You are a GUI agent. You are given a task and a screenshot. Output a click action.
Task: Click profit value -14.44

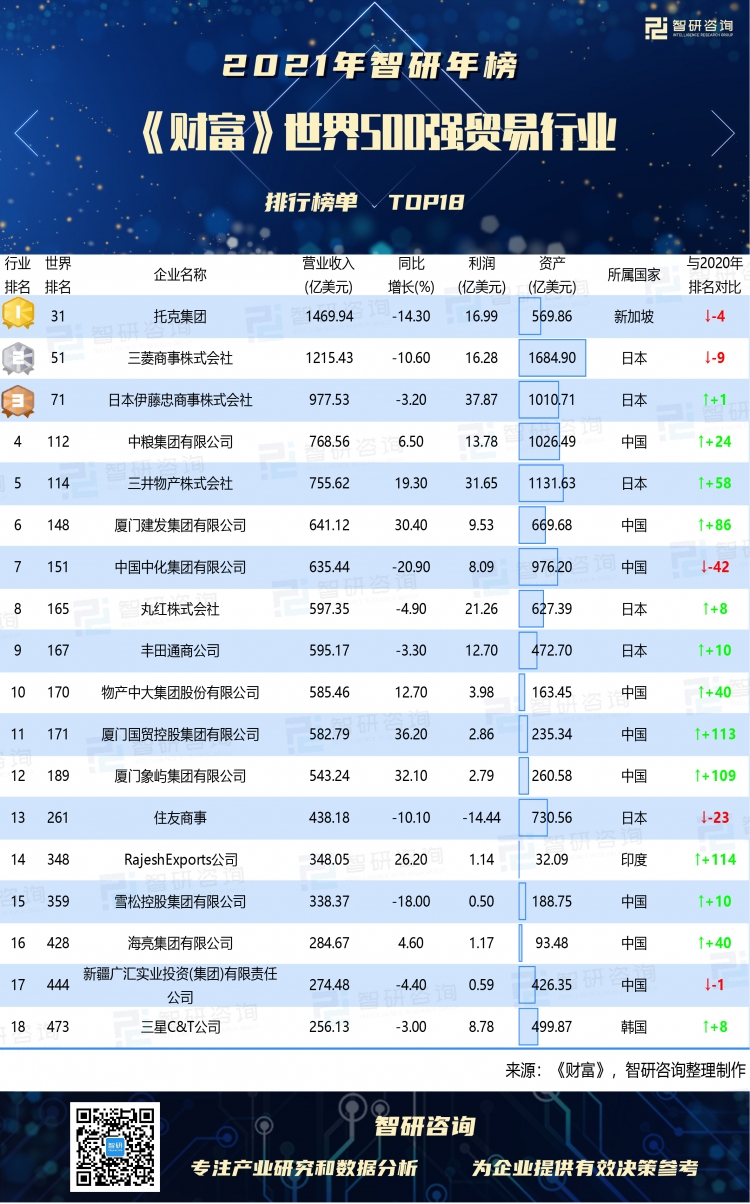click(481, 818)
